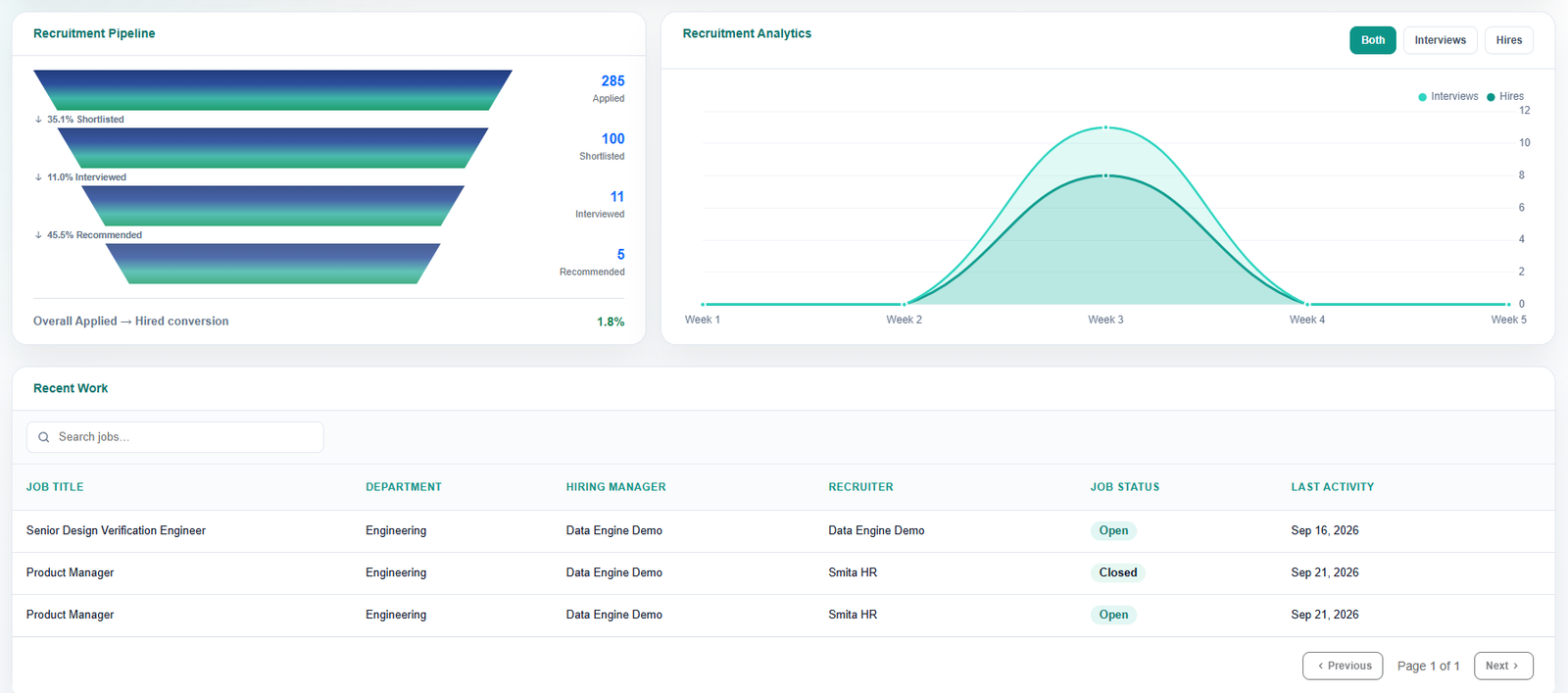
Task: Click the Week 2 axis label
Action: [x=904, y=320]
